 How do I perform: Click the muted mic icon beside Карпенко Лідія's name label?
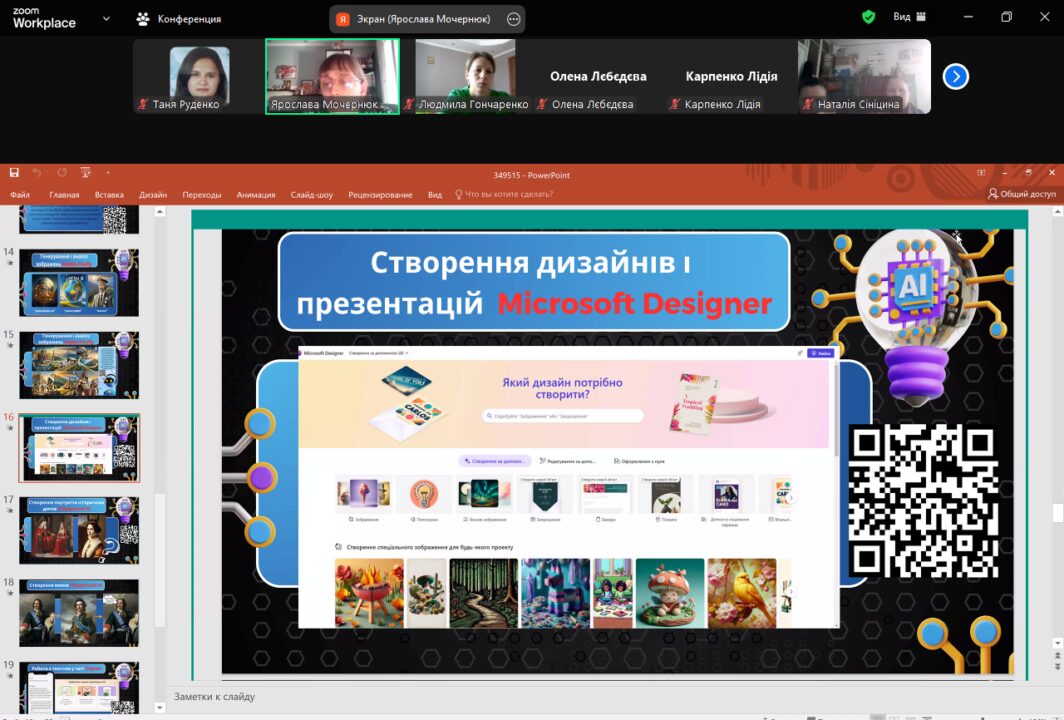tap(674, 105)
